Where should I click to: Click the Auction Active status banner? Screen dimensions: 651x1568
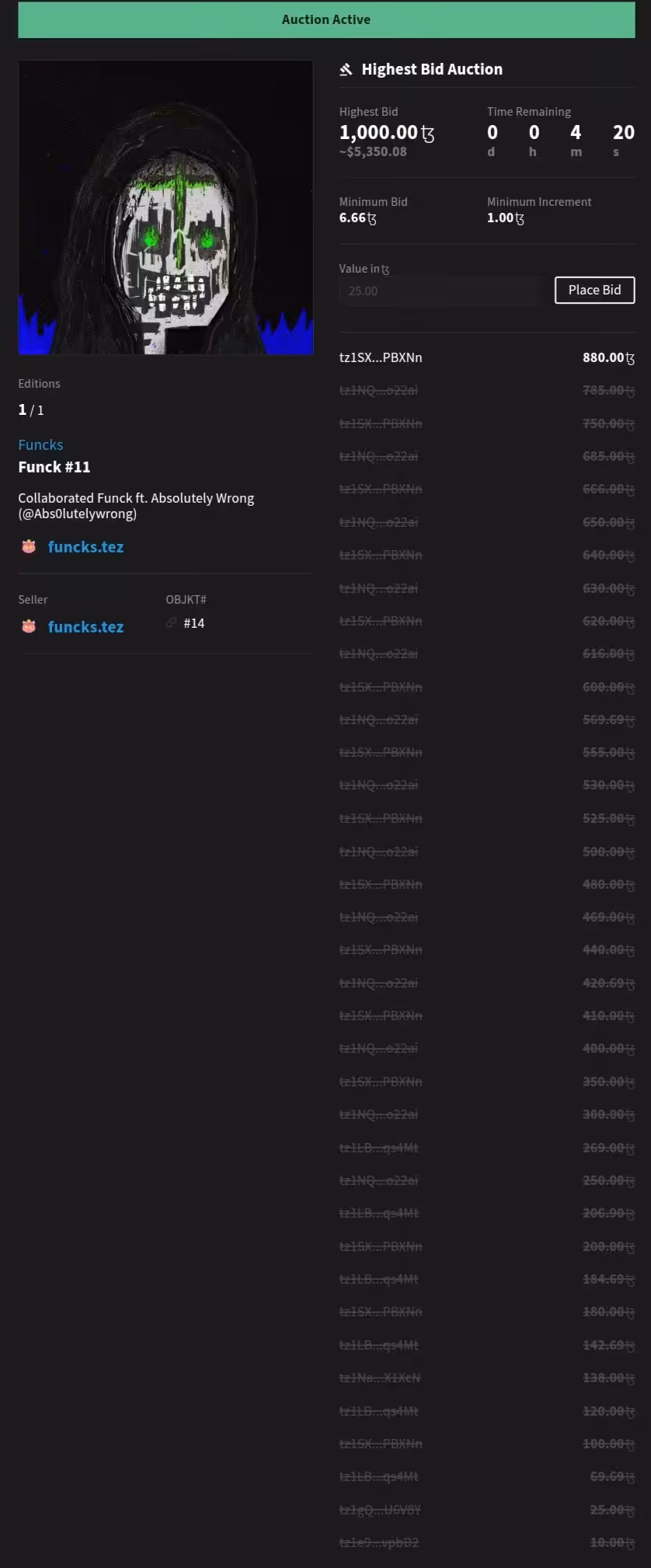click(326, 19)
